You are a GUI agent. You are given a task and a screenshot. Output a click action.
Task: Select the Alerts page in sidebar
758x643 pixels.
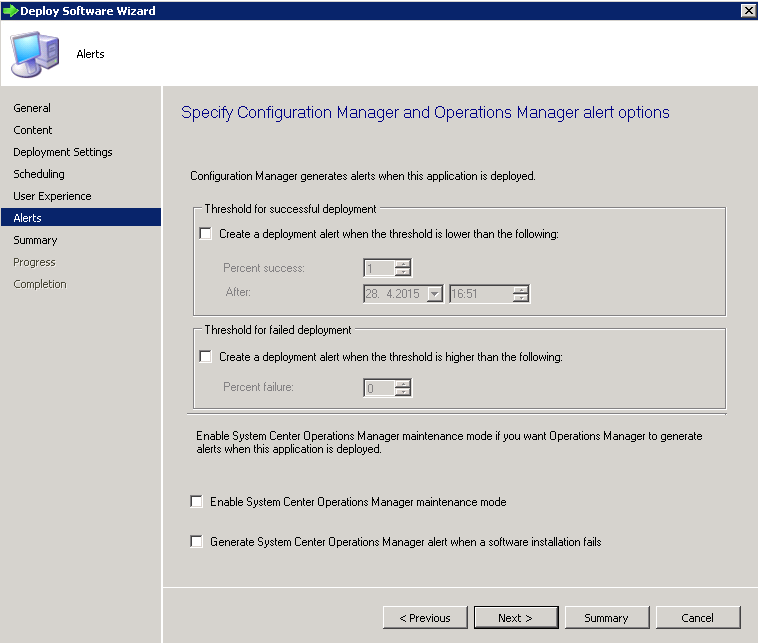(81, 218)
